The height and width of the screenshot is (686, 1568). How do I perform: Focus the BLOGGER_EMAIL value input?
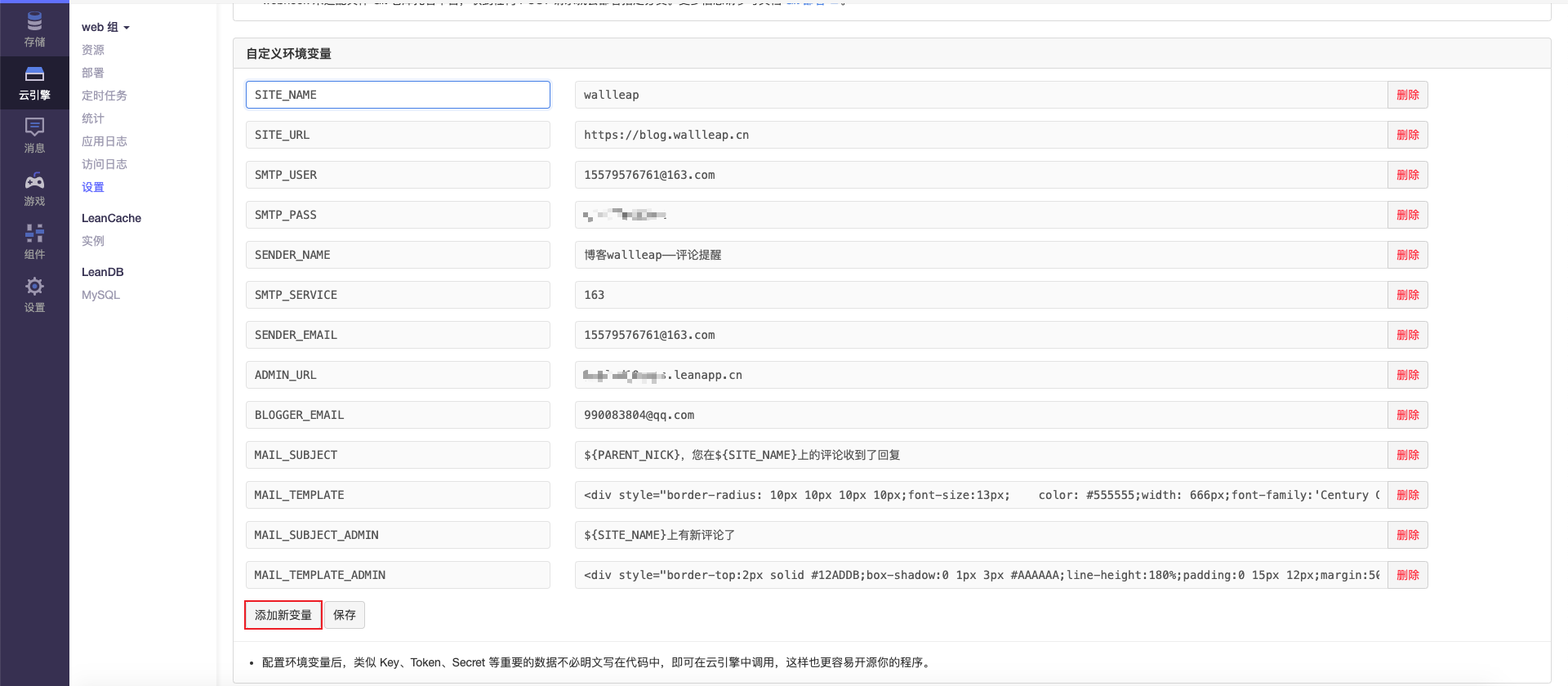pos(980,415)
